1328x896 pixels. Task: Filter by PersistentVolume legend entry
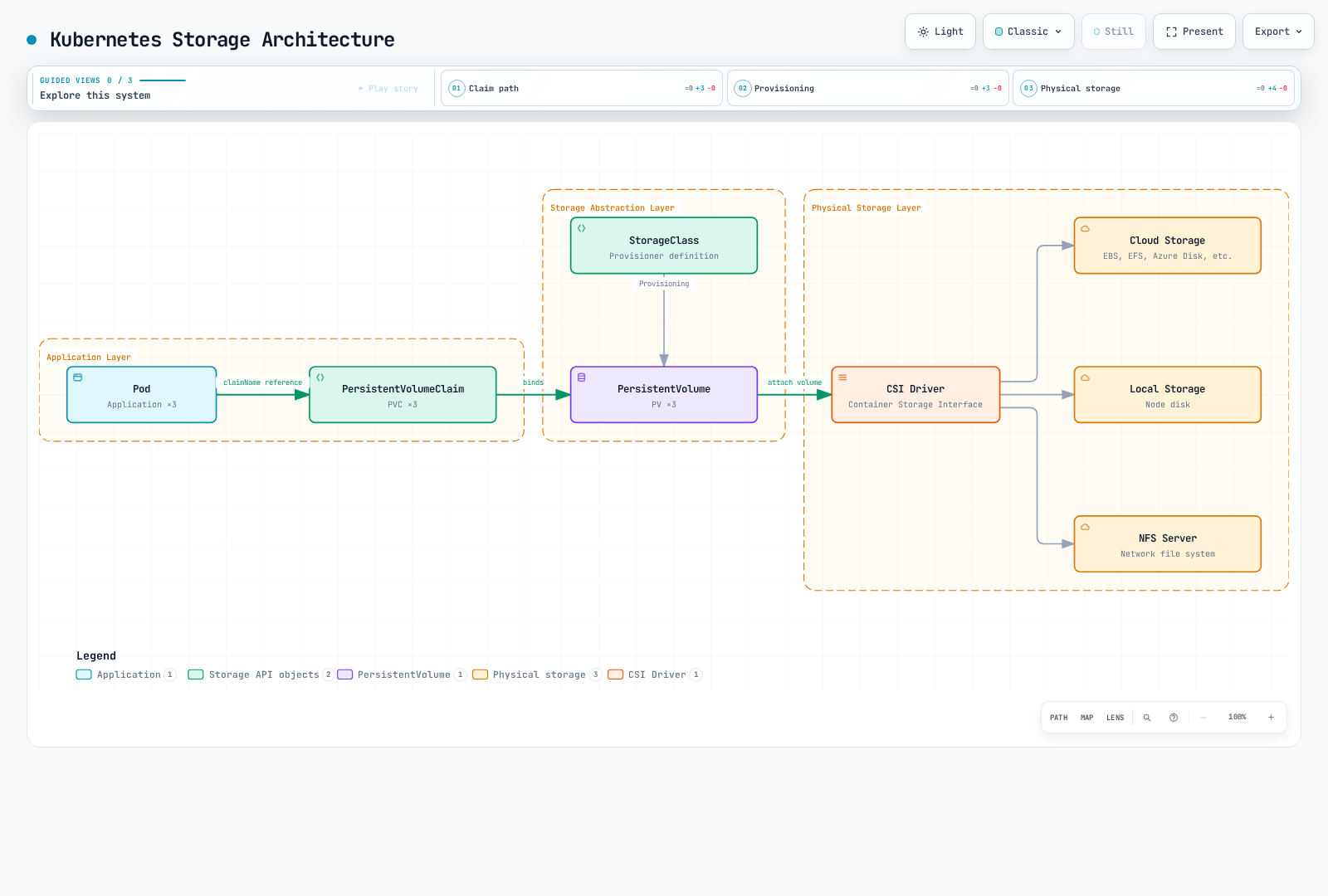pos(402,674)
